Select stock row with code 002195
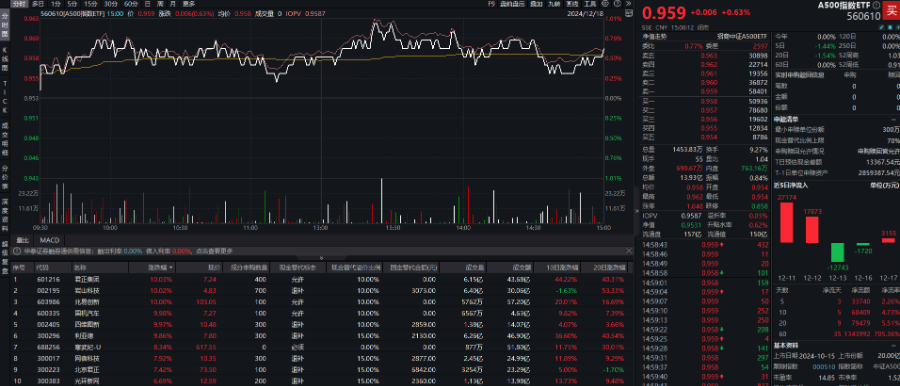Viewport: 900px width, 386px height. [321, 290]
